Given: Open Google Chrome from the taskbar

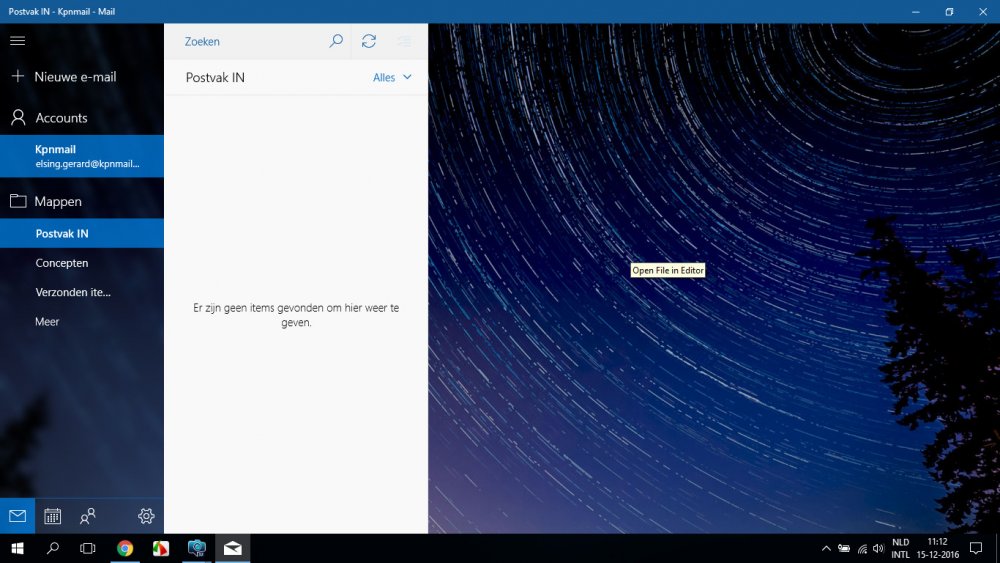Looking at the screenshot, I should (125, 548).
